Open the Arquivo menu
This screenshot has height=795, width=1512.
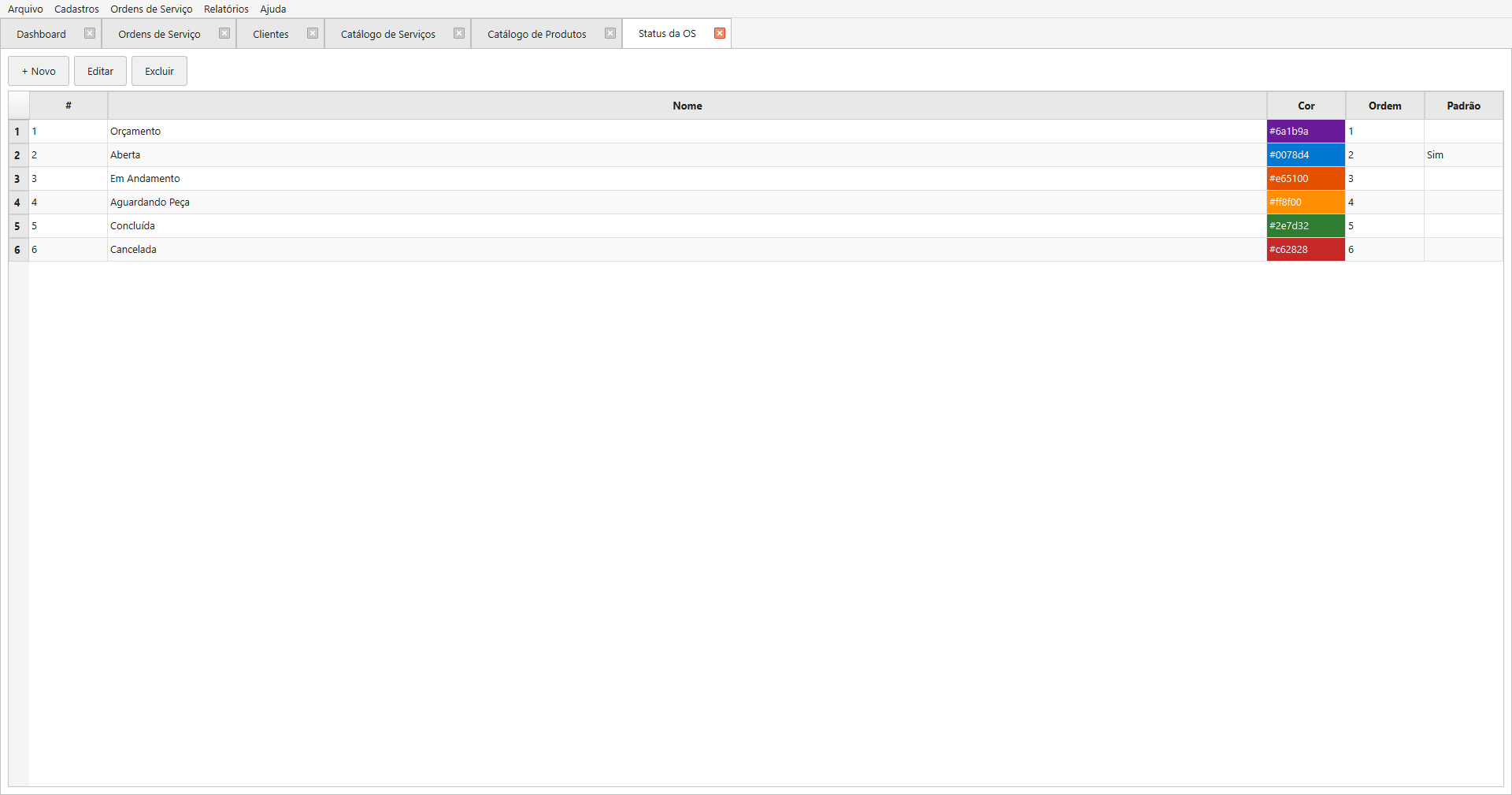(25, 9)
